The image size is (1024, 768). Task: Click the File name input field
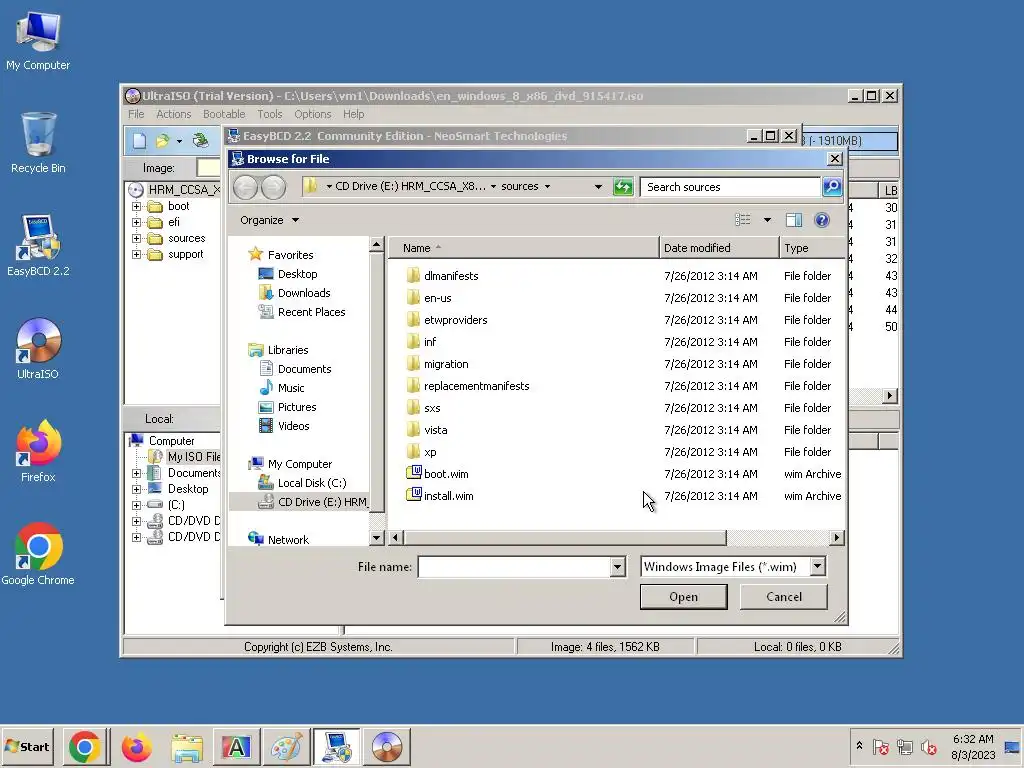pyautogui.click(x=514, y=567)
